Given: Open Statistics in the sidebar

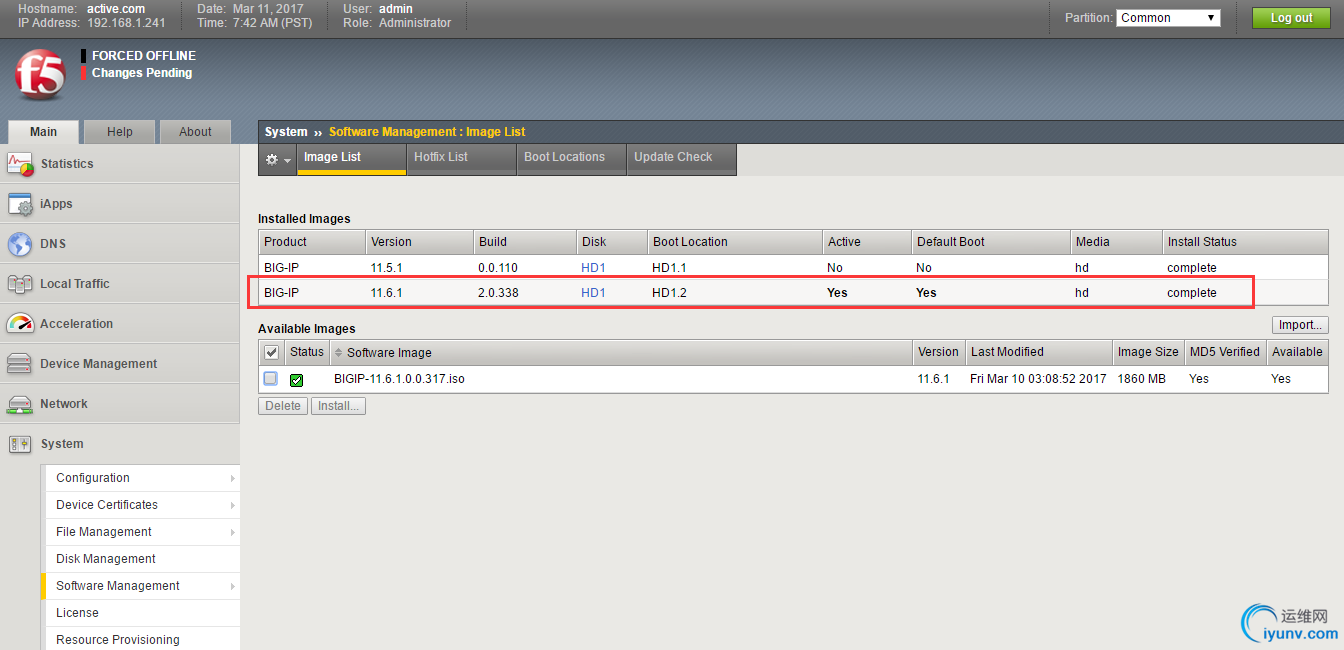Looking at the screenshot, I should click(x=120, y=164).
